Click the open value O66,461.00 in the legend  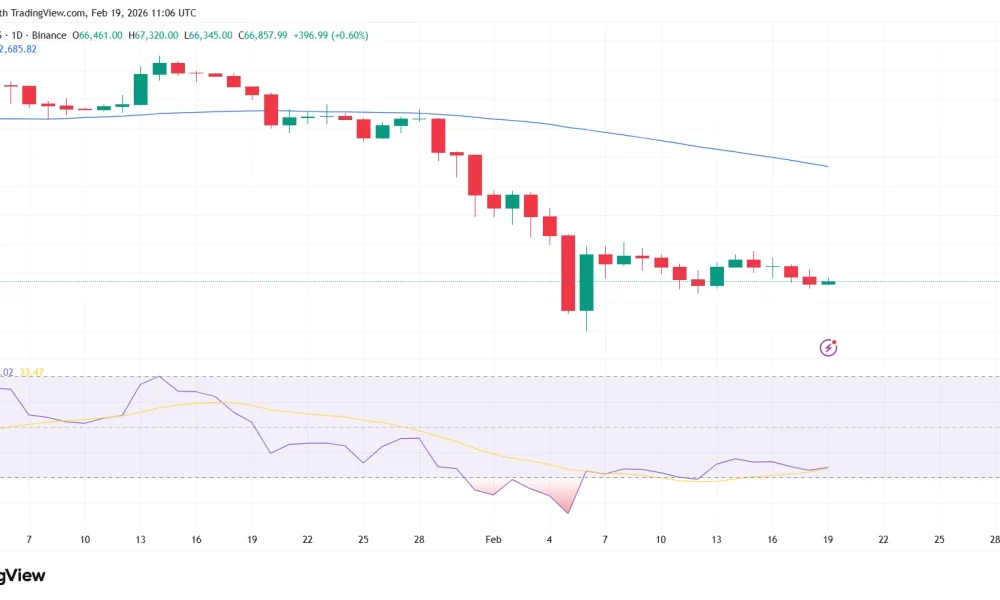[97, 35]
